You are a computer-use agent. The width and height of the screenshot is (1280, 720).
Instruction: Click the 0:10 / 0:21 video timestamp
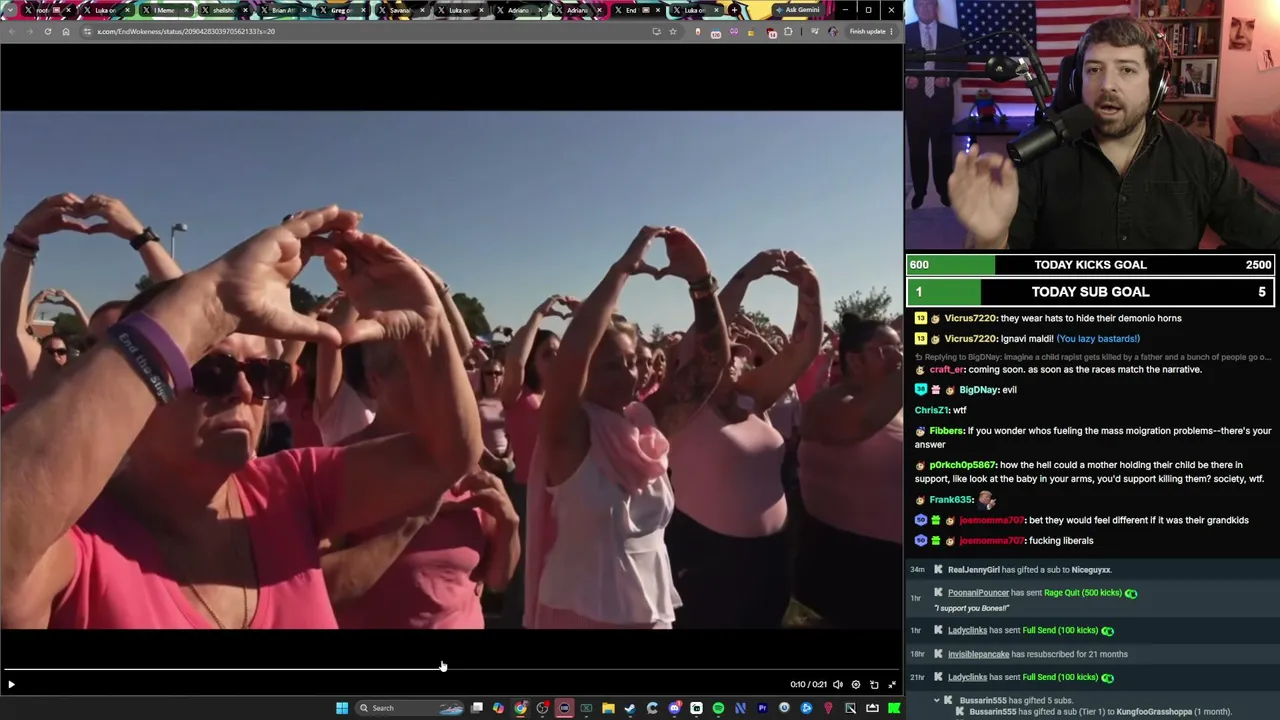pyautogui.click(x=809, y=685)
